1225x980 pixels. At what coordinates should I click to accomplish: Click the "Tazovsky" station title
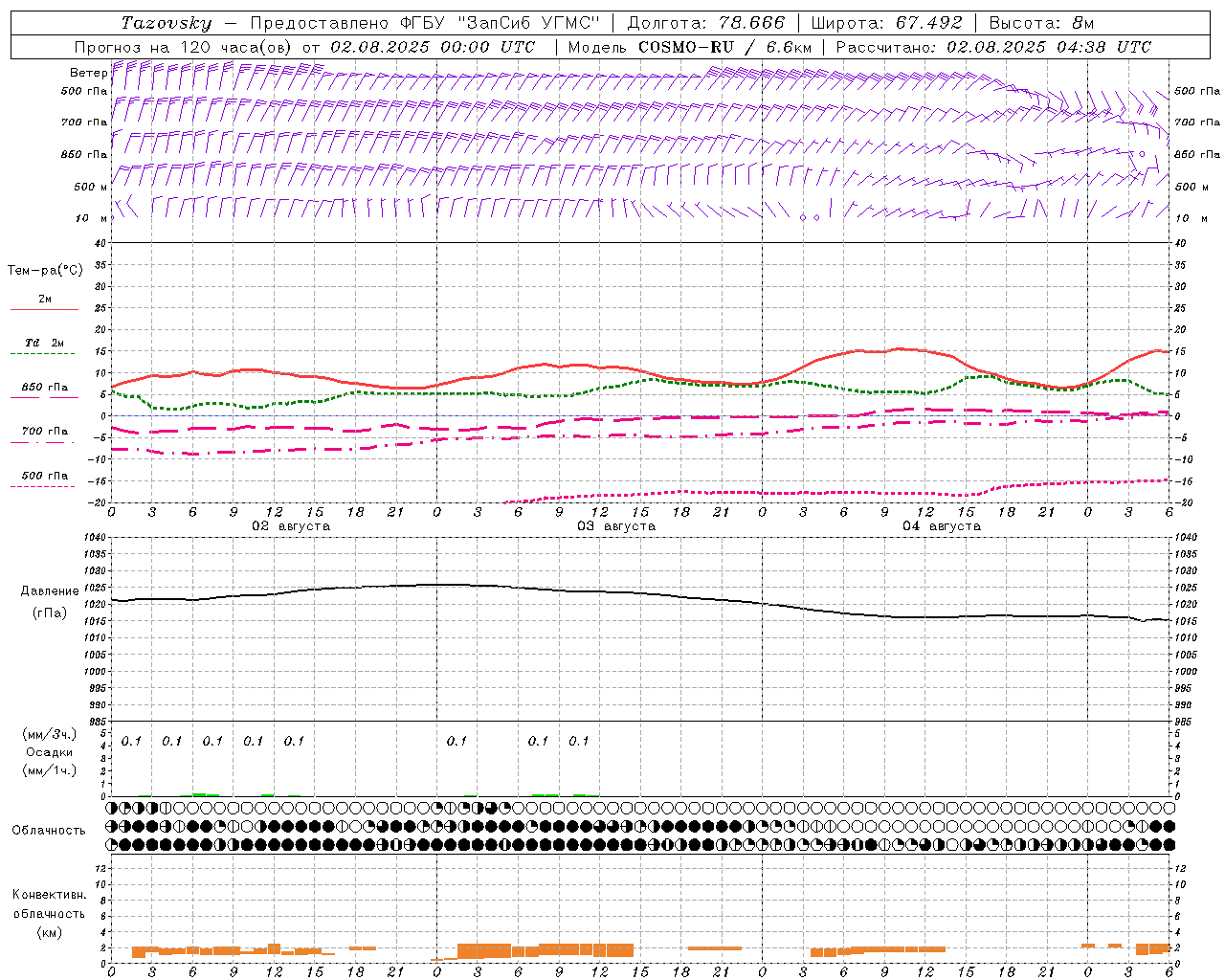[x=167, y=23]
